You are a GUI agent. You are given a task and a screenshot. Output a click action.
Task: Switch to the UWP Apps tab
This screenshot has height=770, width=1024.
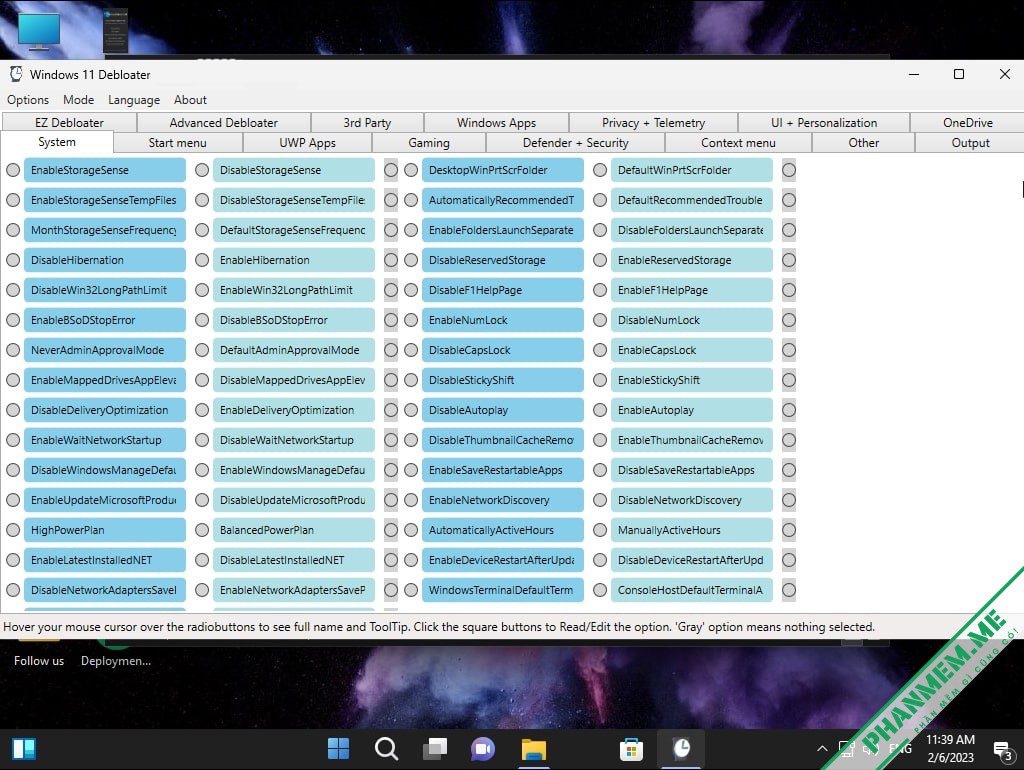[307, 143]
